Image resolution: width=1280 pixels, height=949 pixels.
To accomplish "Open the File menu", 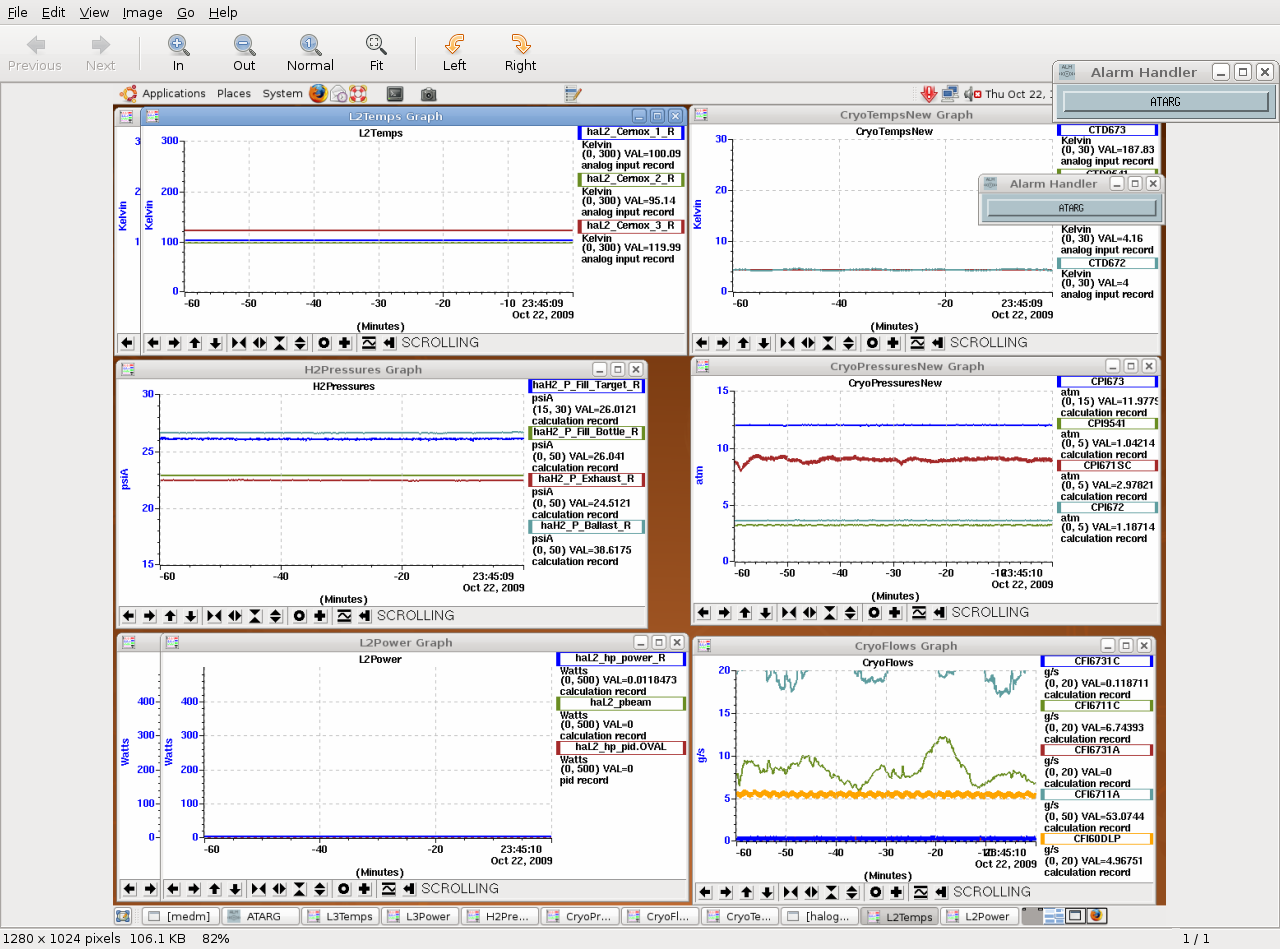I will tap(18, 13).
